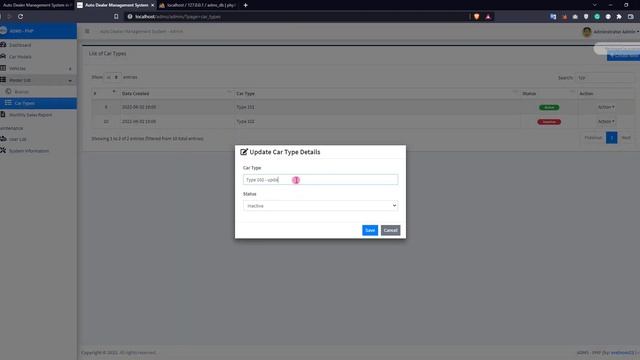Click the ADMS - PHP logo icon

point(3,31)
